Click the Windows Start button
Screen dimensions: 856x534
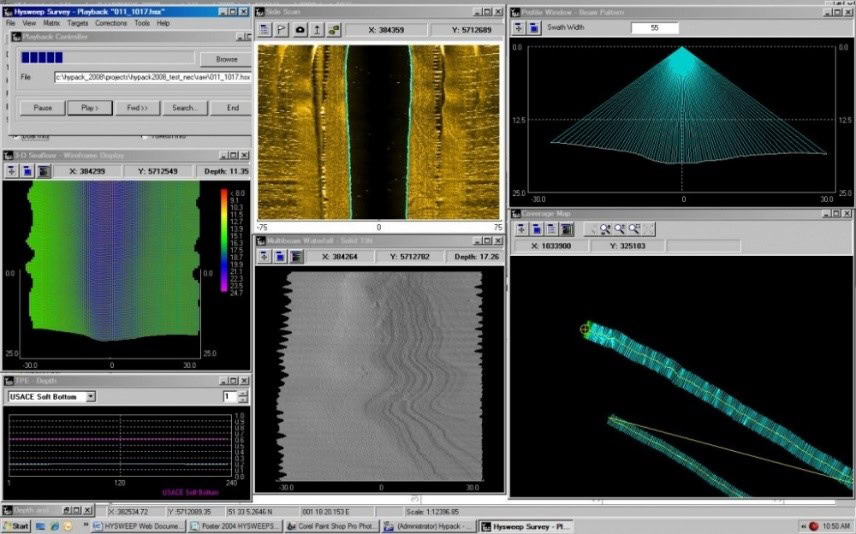coord(16,526)
